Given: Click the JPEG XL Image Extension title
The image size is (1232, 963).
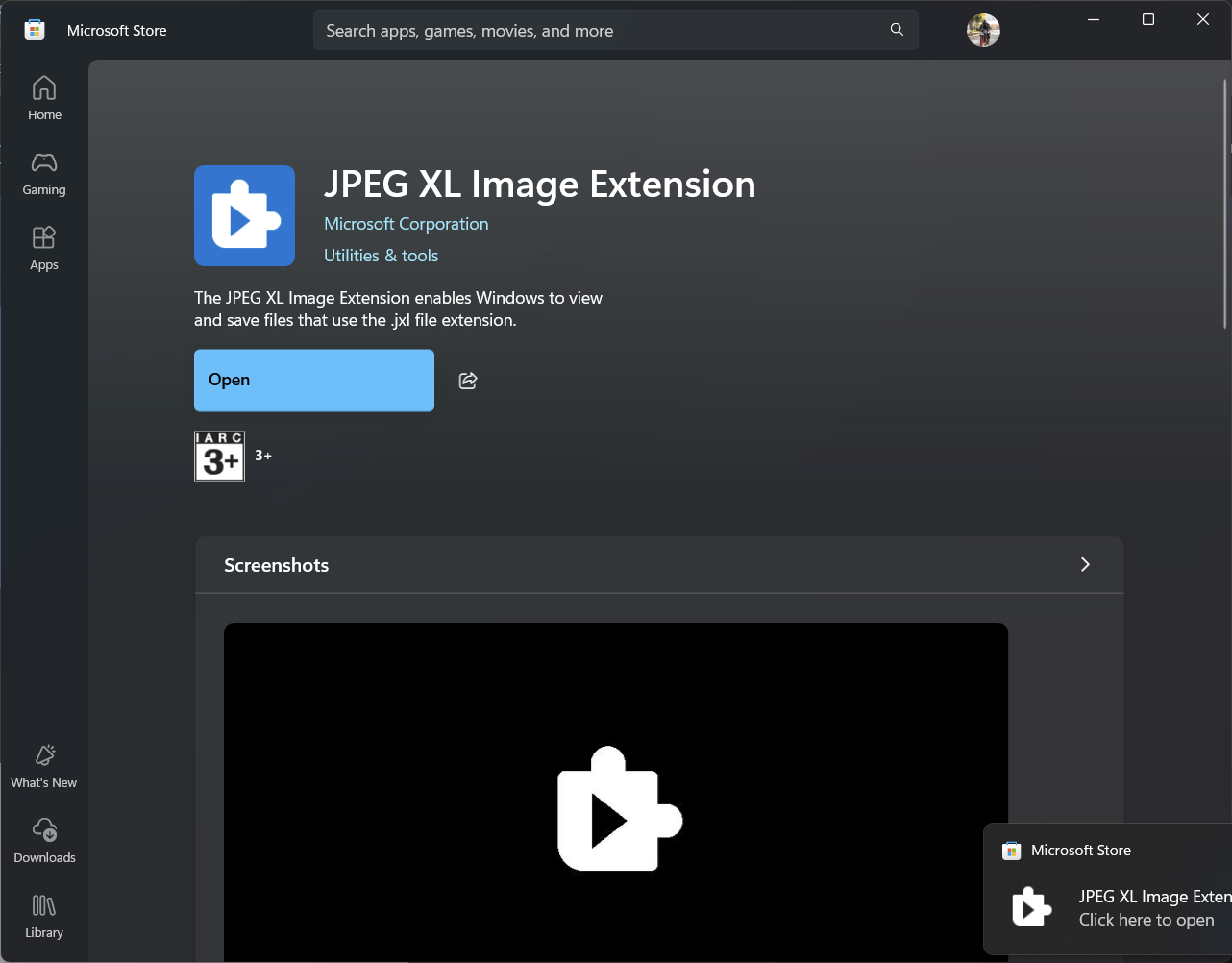Looking at the screenshot, I should (539, 185).
